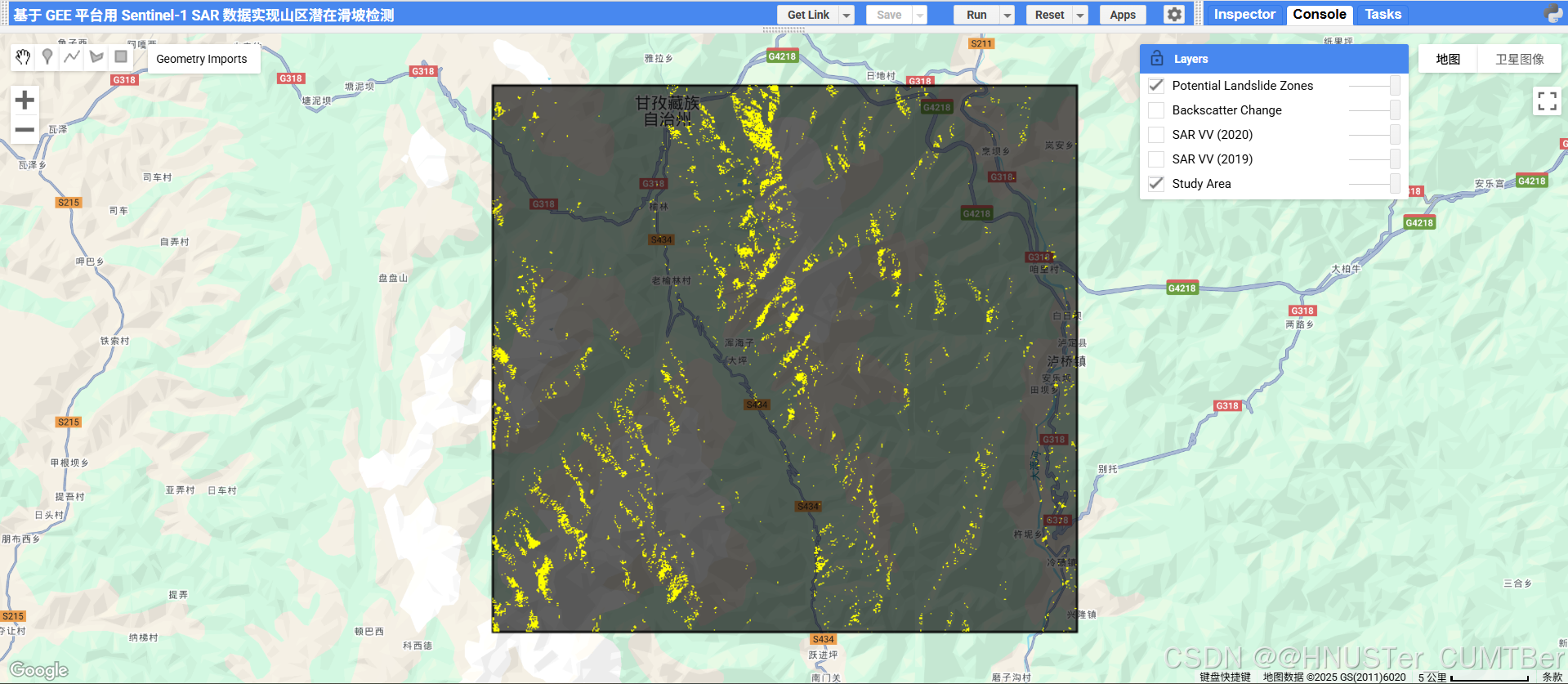Zoom out of the map
1568x684 pixels.
pyautogui.click(x=25, y=129)
